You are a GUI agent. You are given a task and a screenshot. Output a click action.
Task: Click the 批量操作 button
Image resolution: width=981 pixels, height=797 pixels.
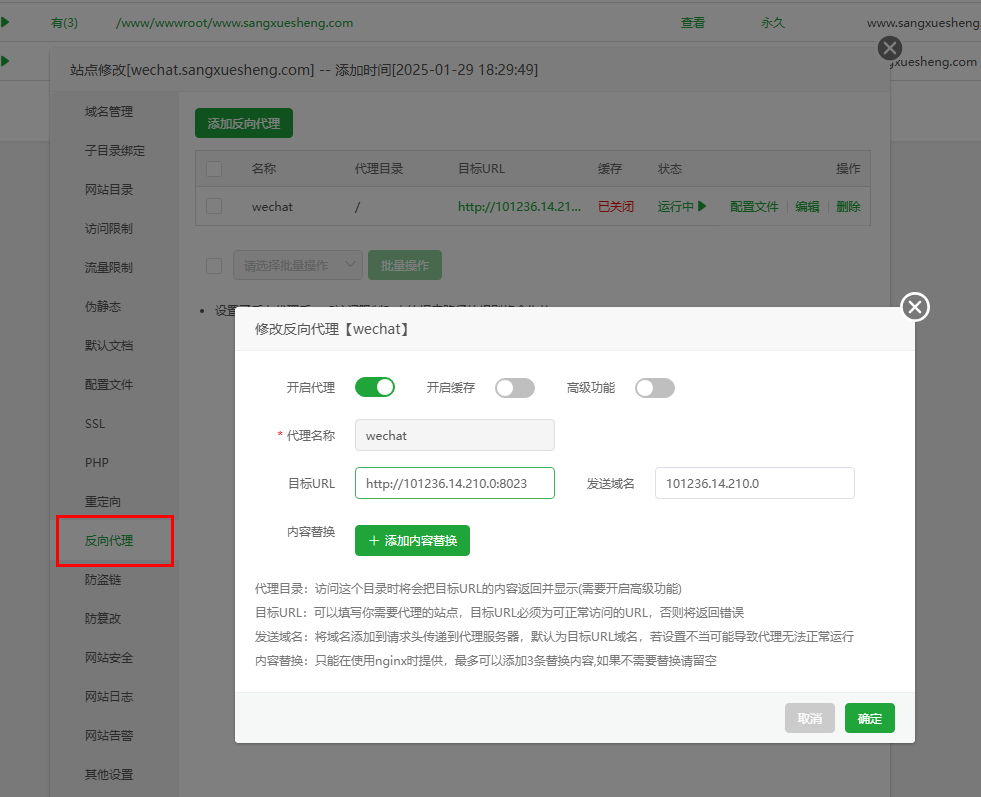point(405,265)
